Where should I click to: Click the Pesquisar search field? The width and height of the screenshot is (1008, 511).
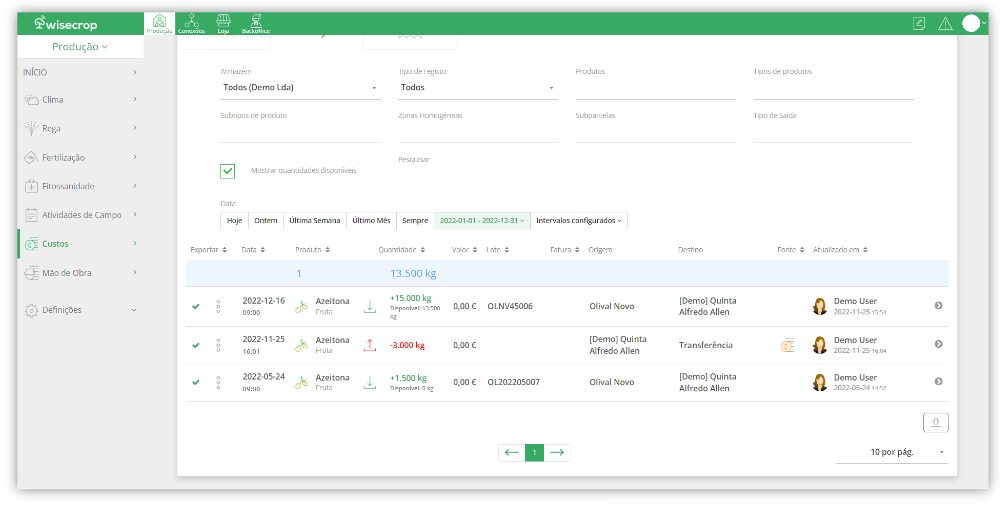(x=478, y=175)
